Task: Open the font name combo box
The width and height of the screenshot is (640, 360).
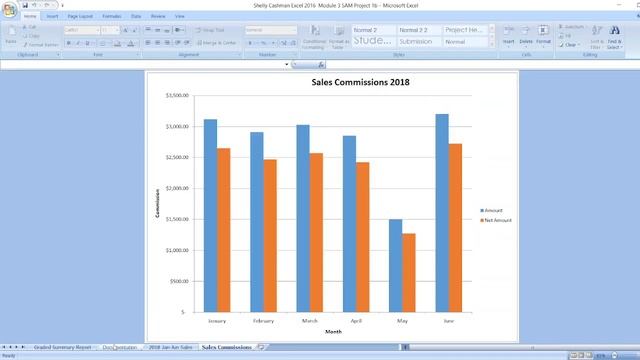Action: click(82, 30)
